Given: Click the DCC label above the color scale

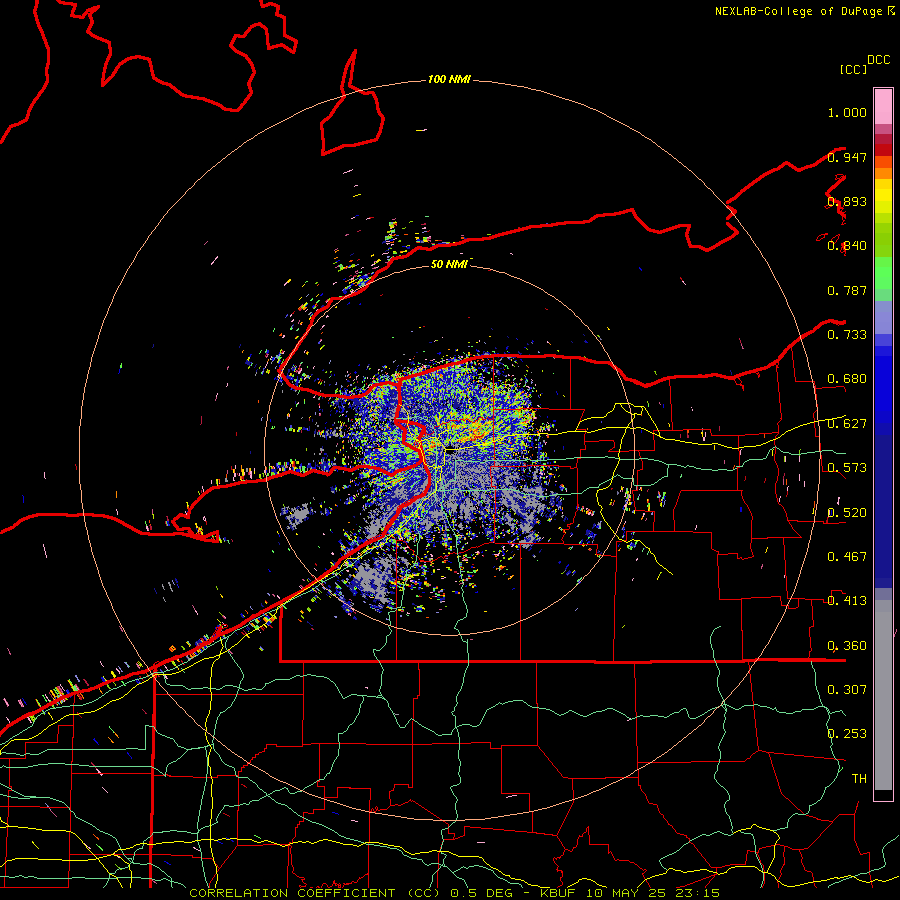Looking at the screenshot, I should (878, 60).
